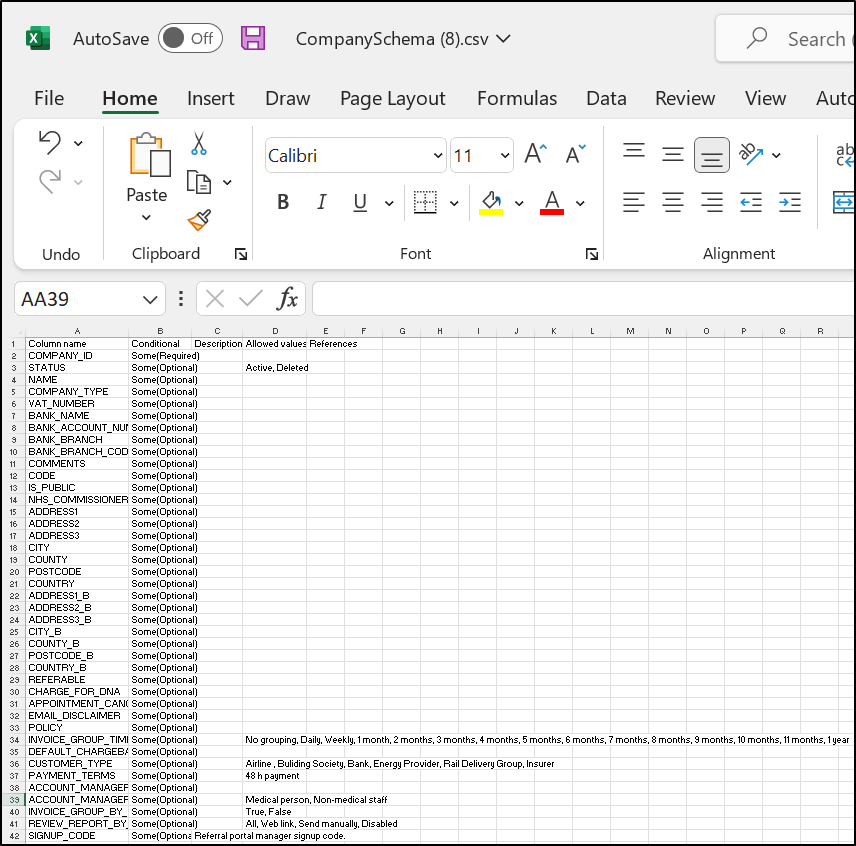Viewport: 856px width, 846px height.
Task: Click the Save floppy disk icon
Action: tap(254, 39)
